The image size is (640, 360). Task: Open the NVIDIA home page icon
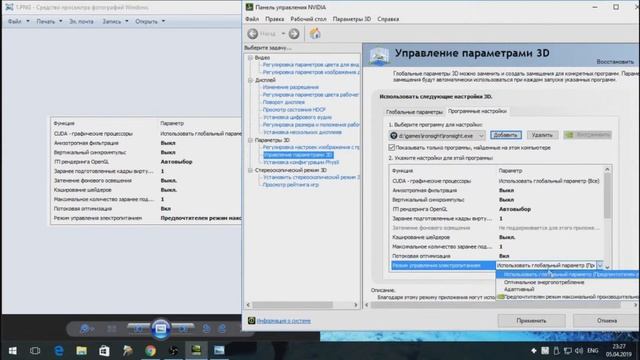click(315, 33)
